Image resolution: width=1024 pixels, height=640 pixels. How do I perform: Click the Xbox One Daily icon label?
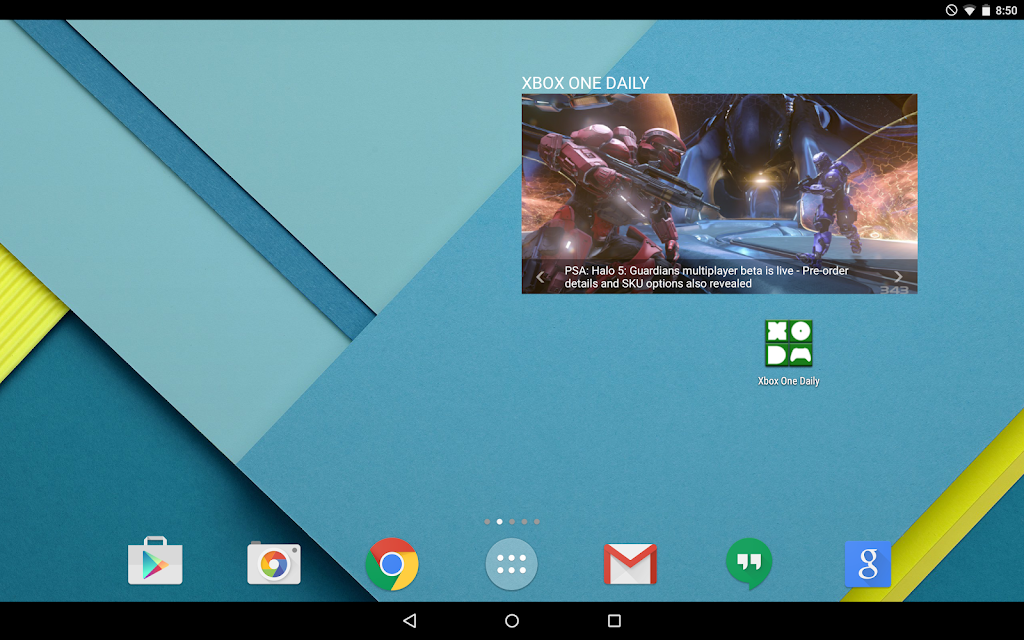[788, 381]
